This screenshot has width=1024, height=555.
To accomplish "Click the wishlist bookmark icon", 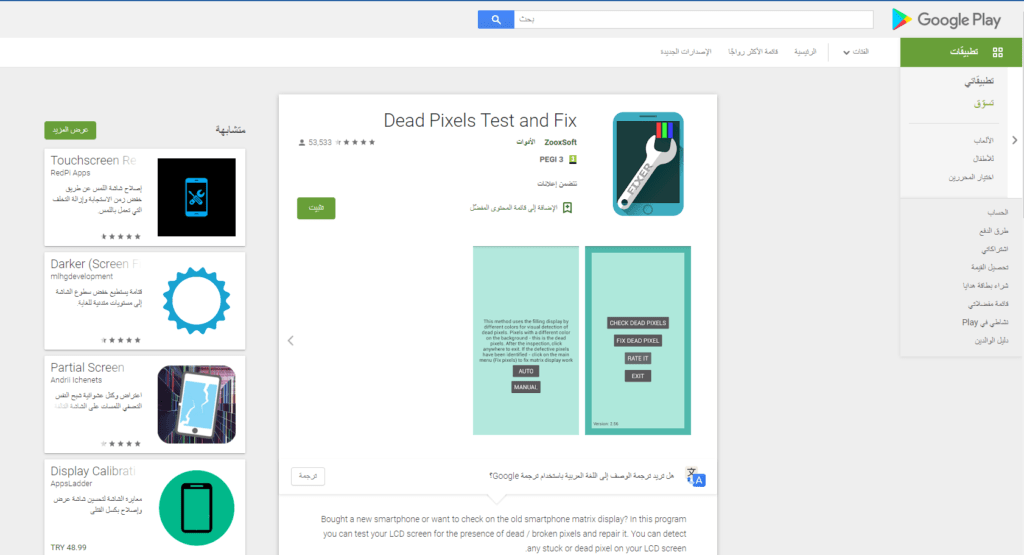I will (567, 208).
